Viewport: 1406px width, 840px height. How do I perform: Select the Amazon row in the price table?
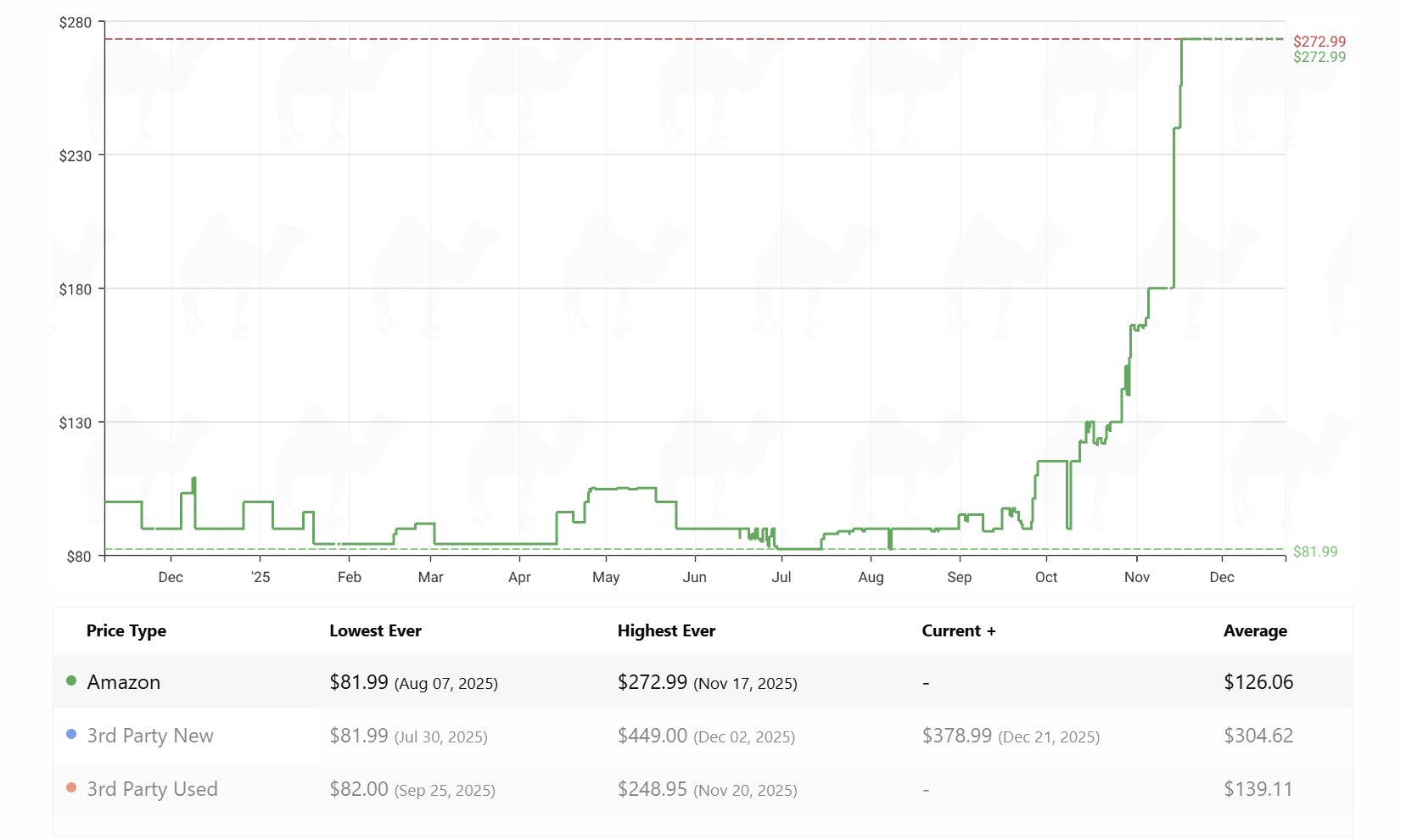pyautogui.click(x=125, y=681)
